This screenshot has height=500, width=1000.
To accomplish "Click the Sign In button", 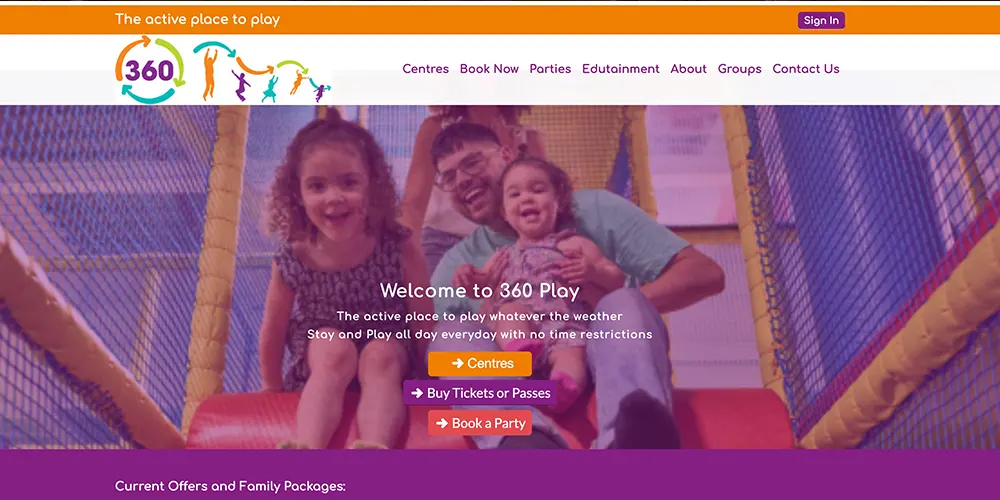I will click(821, 20).
